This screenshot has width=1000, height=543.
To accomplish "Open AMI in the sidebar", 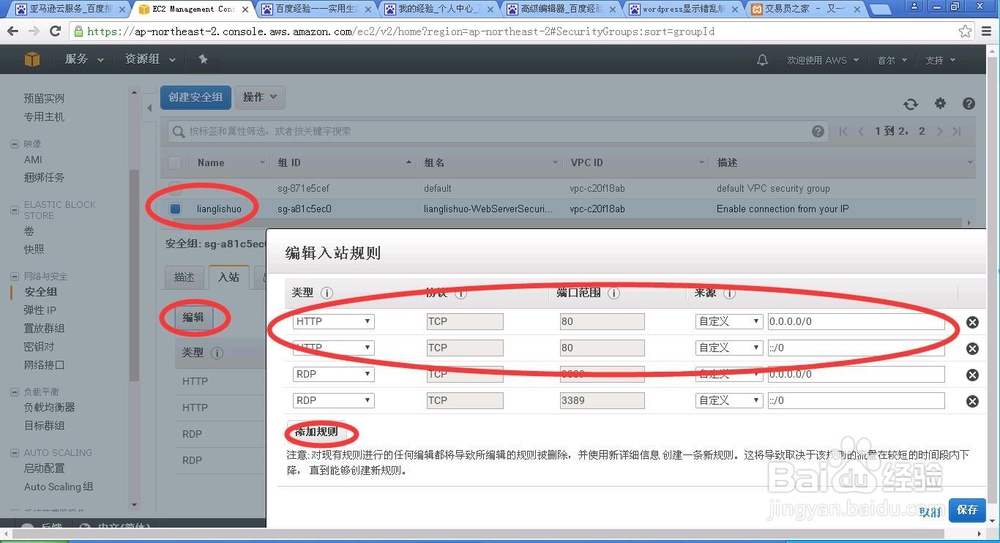I will coord(33,160).
